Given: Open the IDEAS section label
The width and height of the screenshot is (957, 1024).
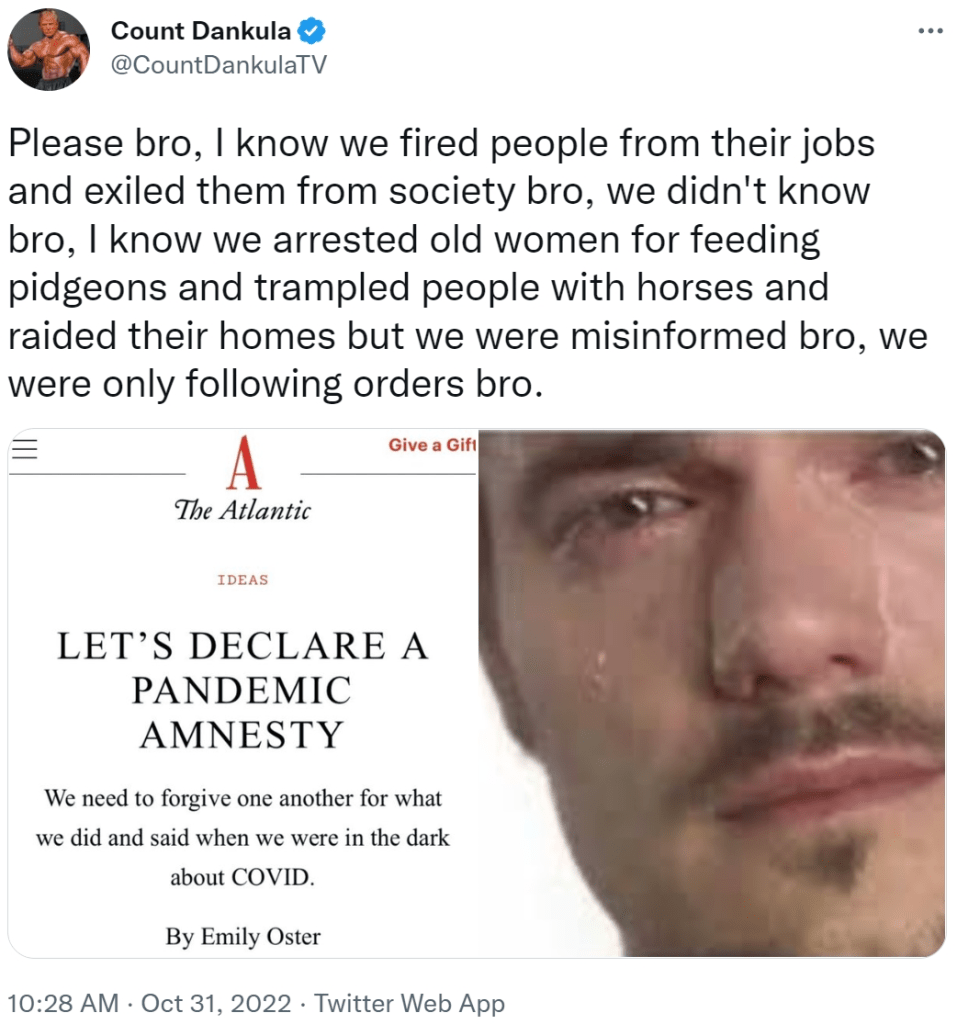Looking at the screenshot, I should click(243, 580).
